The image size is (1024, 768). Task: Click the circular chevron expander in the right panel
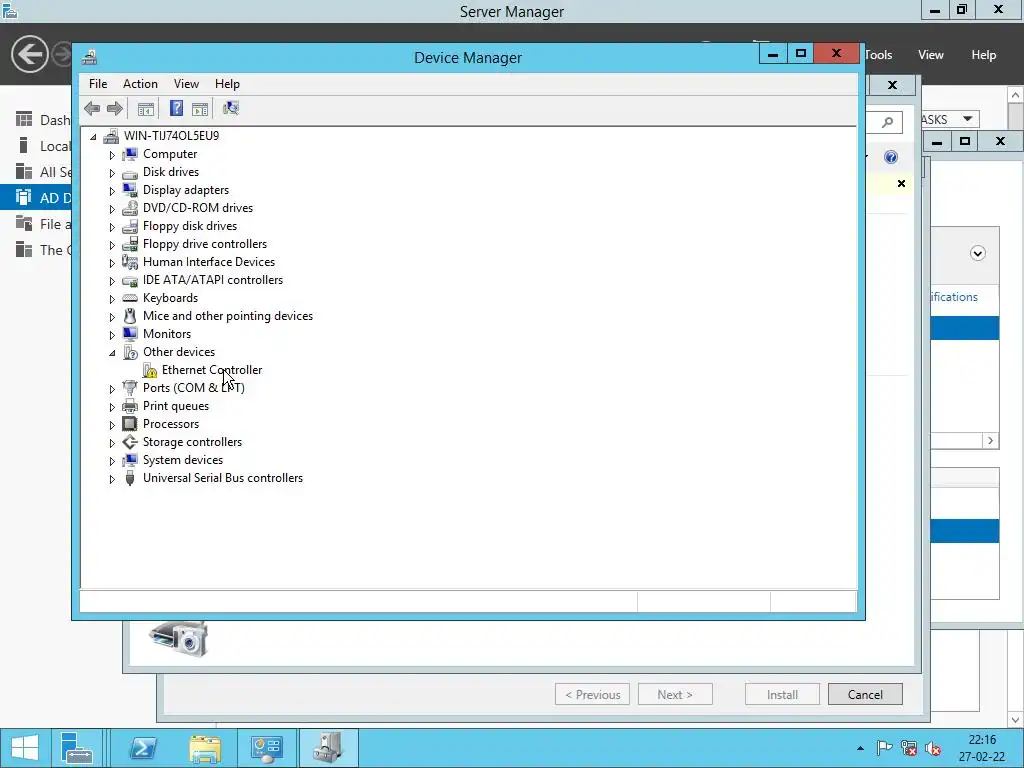pos(978,253)
